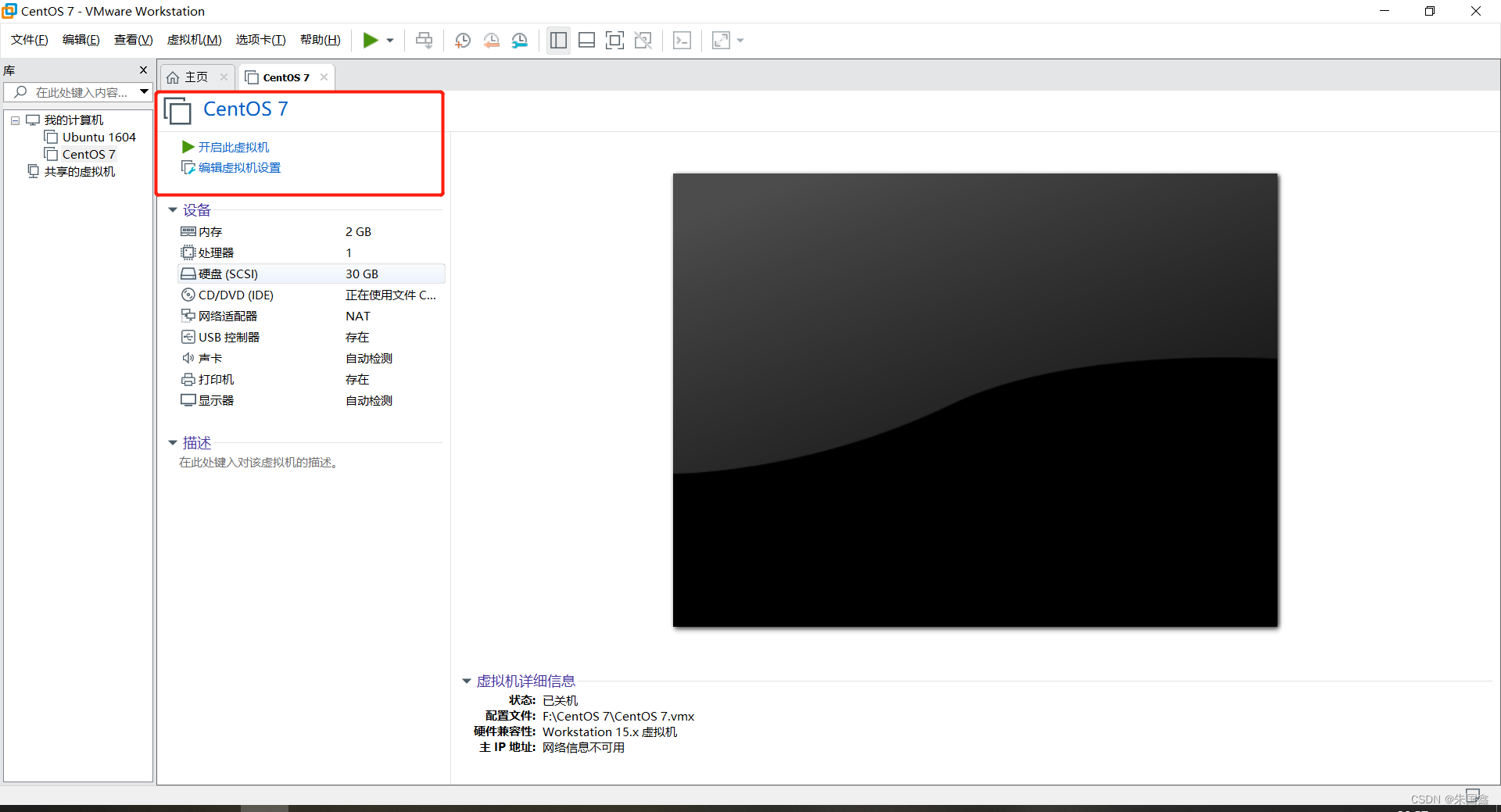Open the stretch display dropdown arrow
The height and width of the screenshot is (812, 1501).
click(740, 41)
